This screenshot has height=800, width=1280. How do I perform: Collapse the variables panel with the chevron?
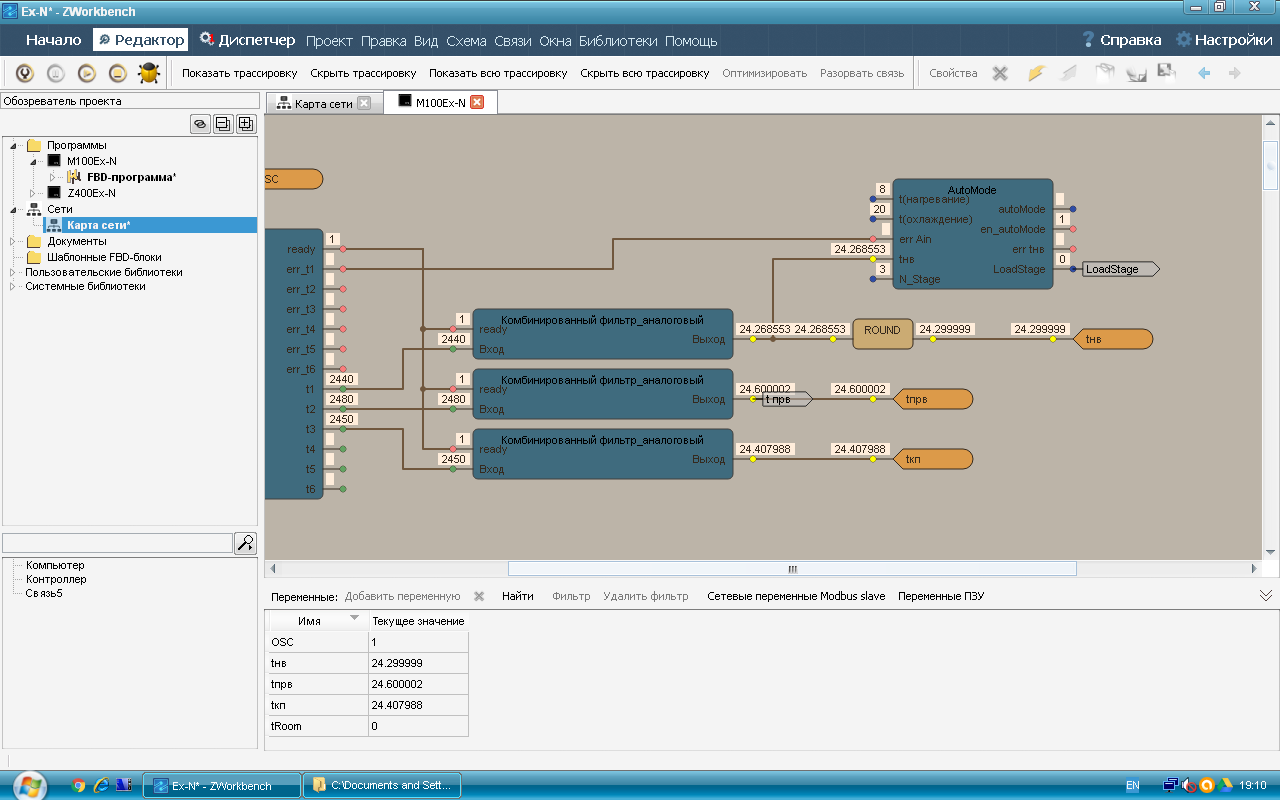pyautogui.click(x=1265, y=595)
